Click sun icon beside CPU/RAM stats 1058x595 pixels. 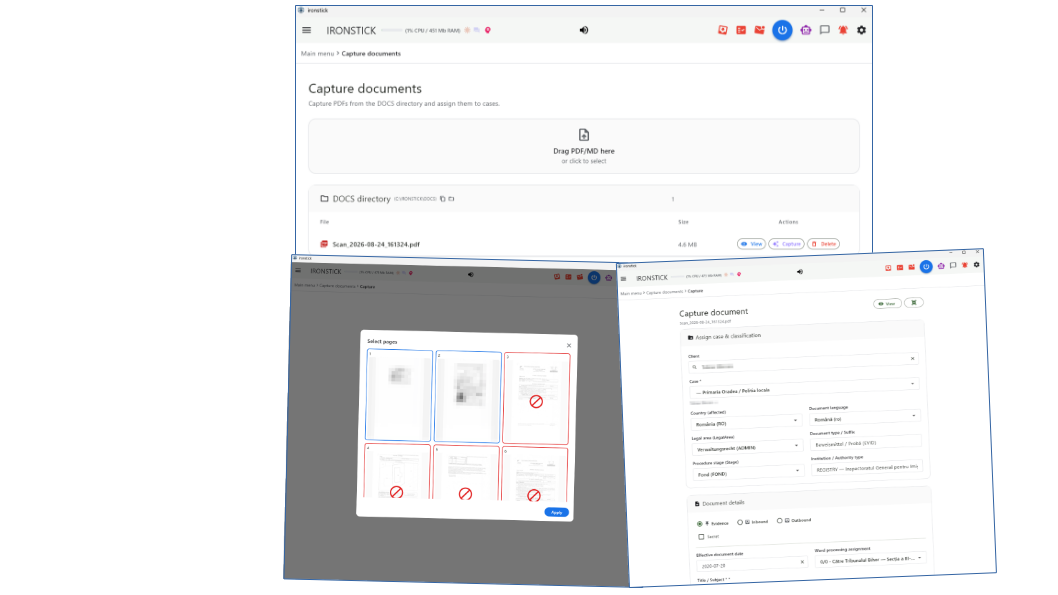click(x=467, y=30)
